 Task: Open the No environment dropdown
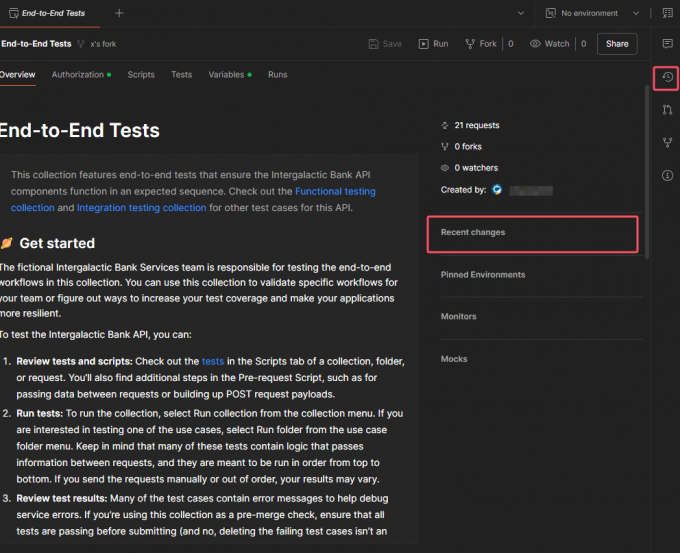[x=592, y=13]
